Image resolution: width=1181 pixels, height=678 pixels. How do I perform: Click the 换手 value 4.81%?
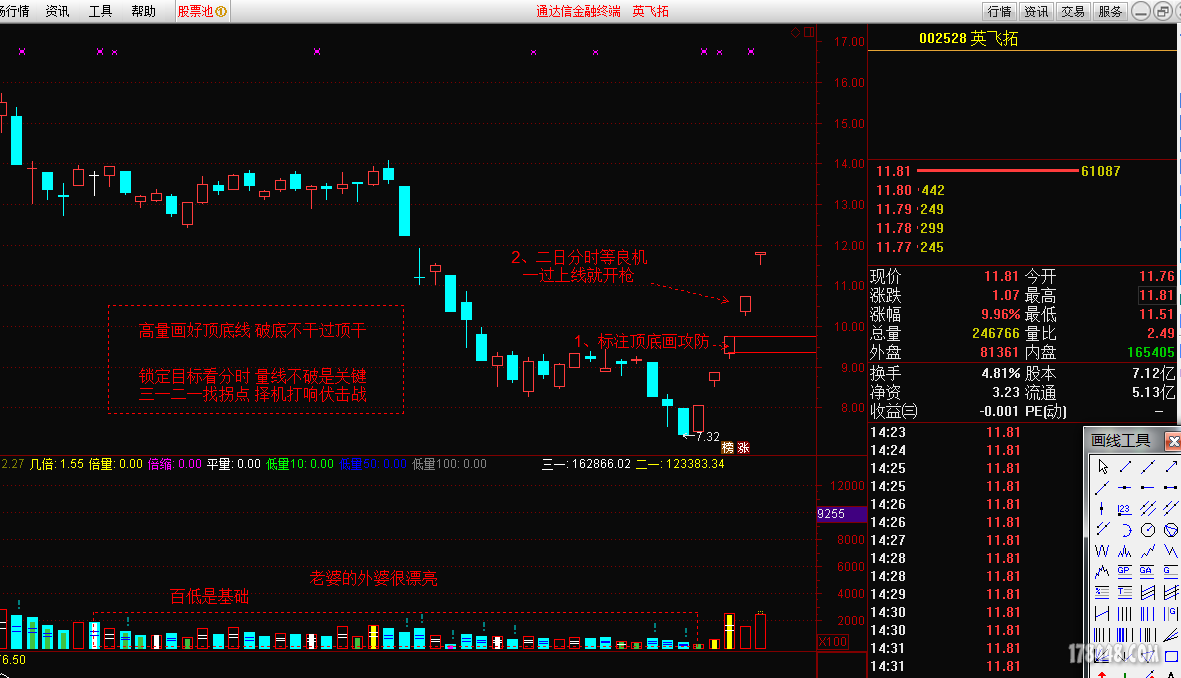click(x=1000, y=373)
